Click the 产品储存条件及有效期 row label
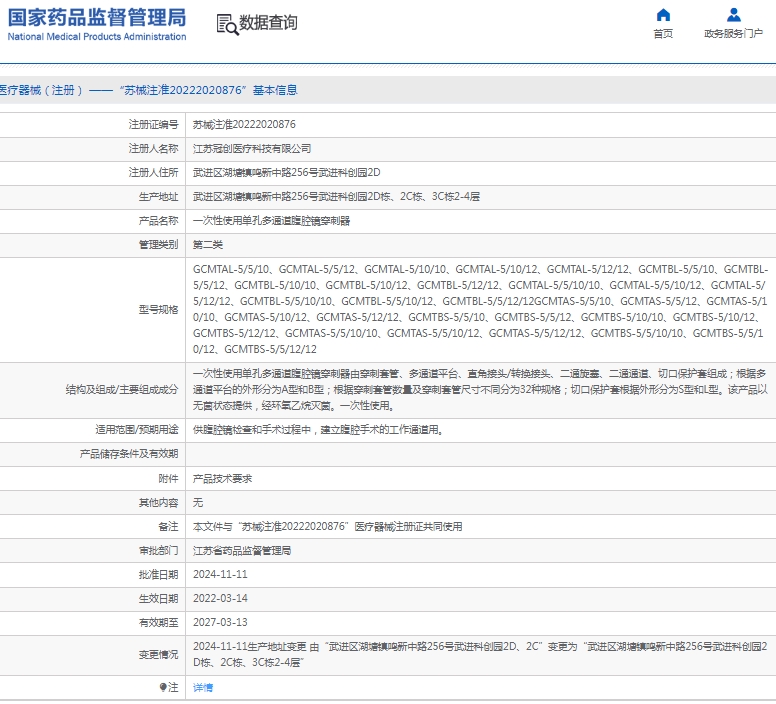Screen dimensions: 776x704 (129, 454)
